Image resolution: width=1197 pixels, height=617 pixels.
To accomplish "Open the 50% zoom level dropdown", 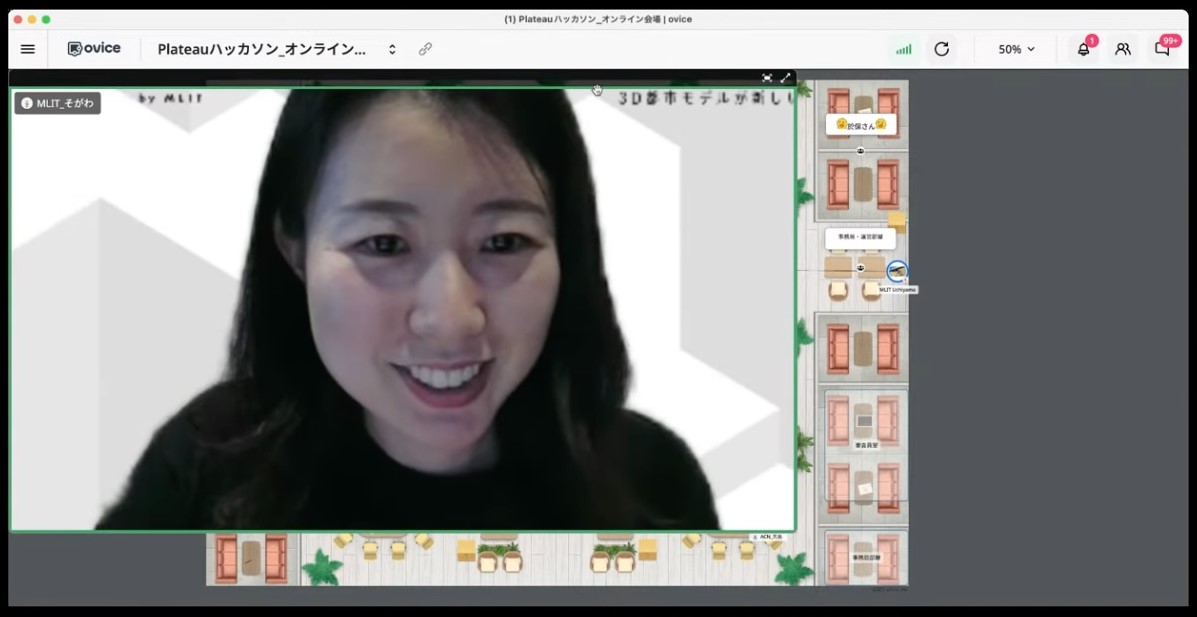I will (1016, 49).
